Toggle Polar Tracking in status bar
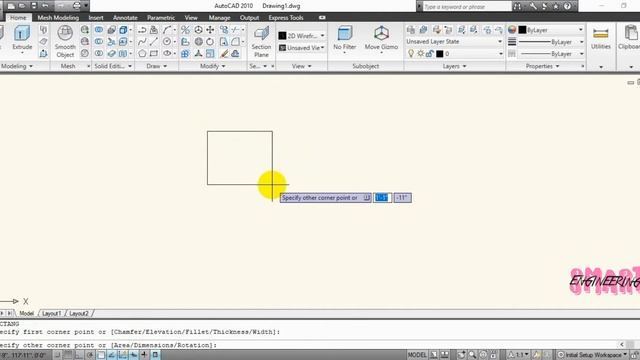Viewport: 640px width, 360px height. [x=90, y=355]
